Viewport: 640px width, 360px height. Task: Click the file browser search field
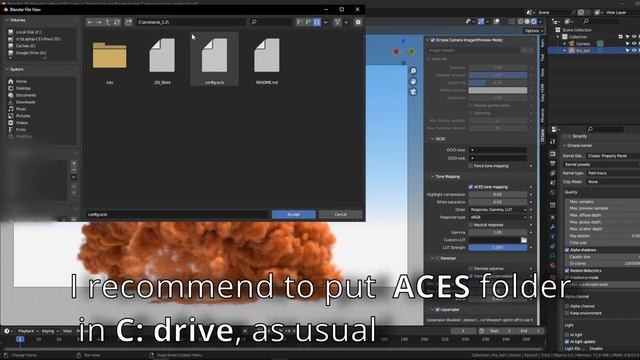pyautogui.click(x=271, y=22)
